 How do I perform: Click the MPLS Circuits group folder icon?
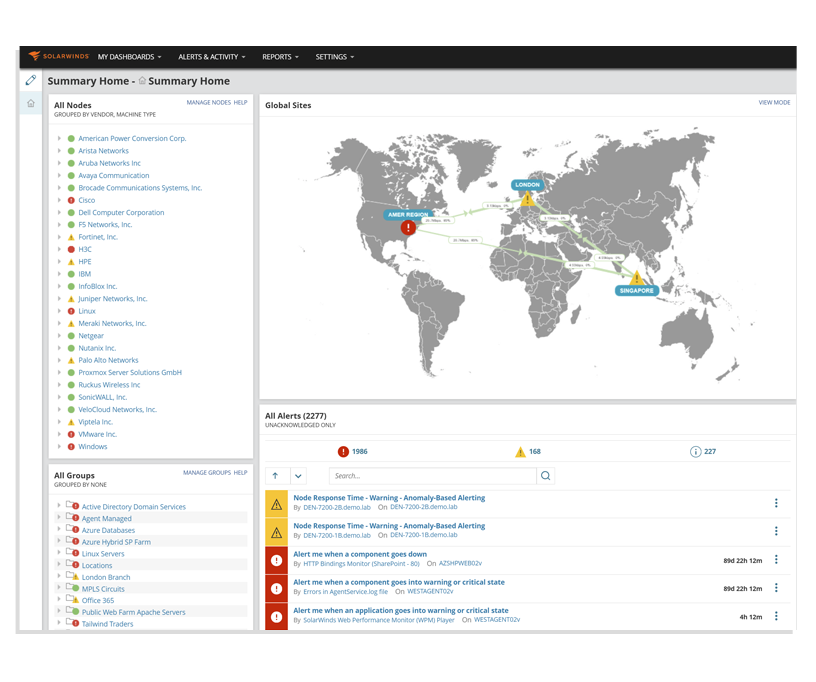(x=72, y=588)
